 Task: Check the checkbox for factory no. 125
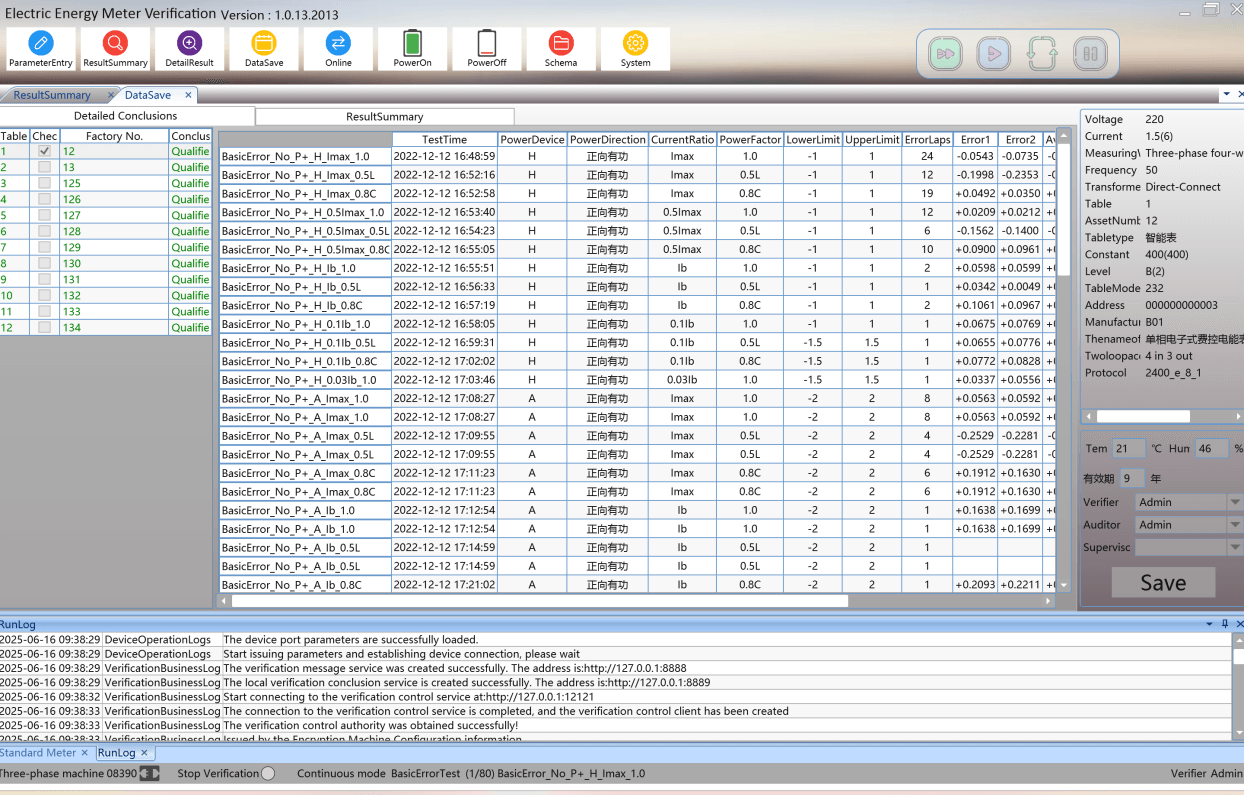[x=44, y=183]
